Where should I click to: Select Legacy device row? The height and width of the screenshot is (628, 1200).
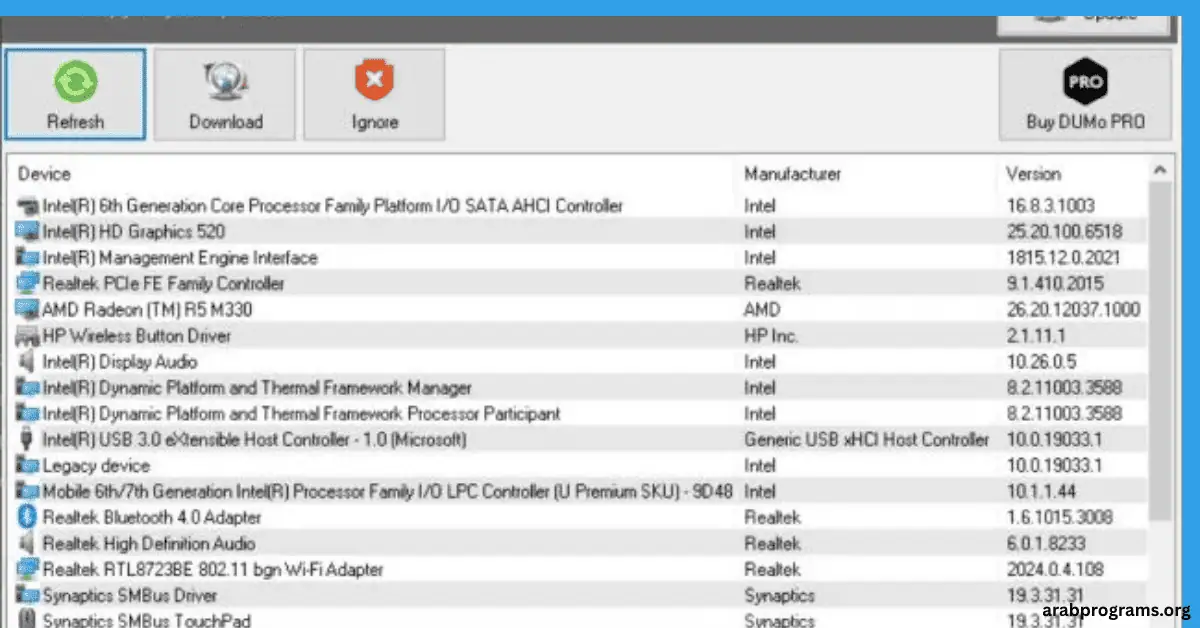tap(578, 466)
